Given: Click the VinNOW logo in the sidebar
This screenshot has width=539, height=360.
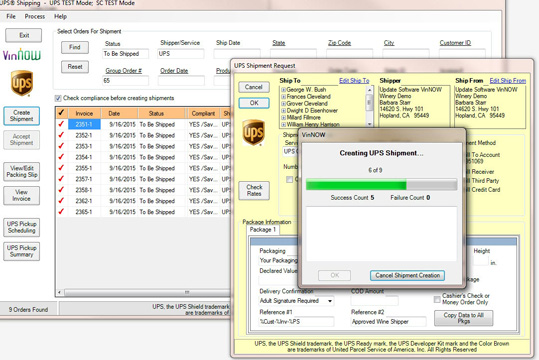Looking at the screenshot, I should click(x=22, y=55).
